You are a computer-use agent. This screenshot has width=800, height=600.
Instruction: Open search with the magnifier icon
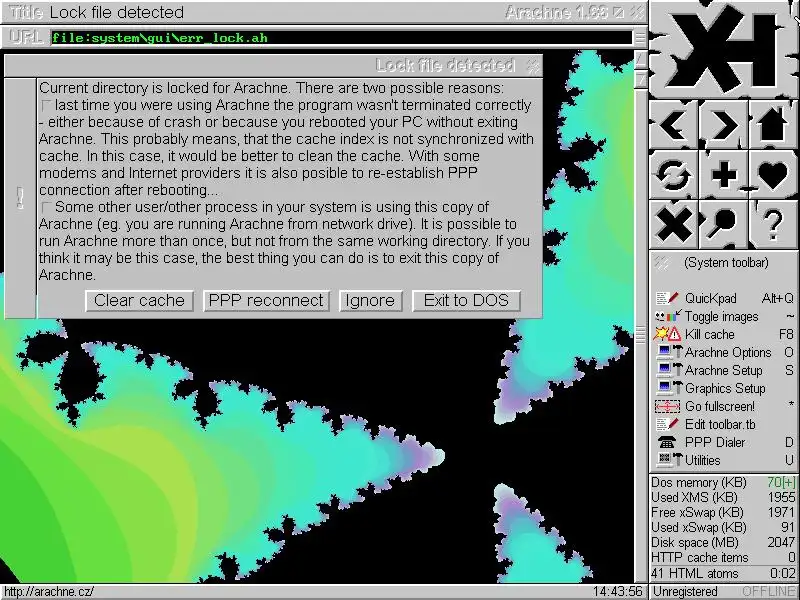(x=723, y=224)
